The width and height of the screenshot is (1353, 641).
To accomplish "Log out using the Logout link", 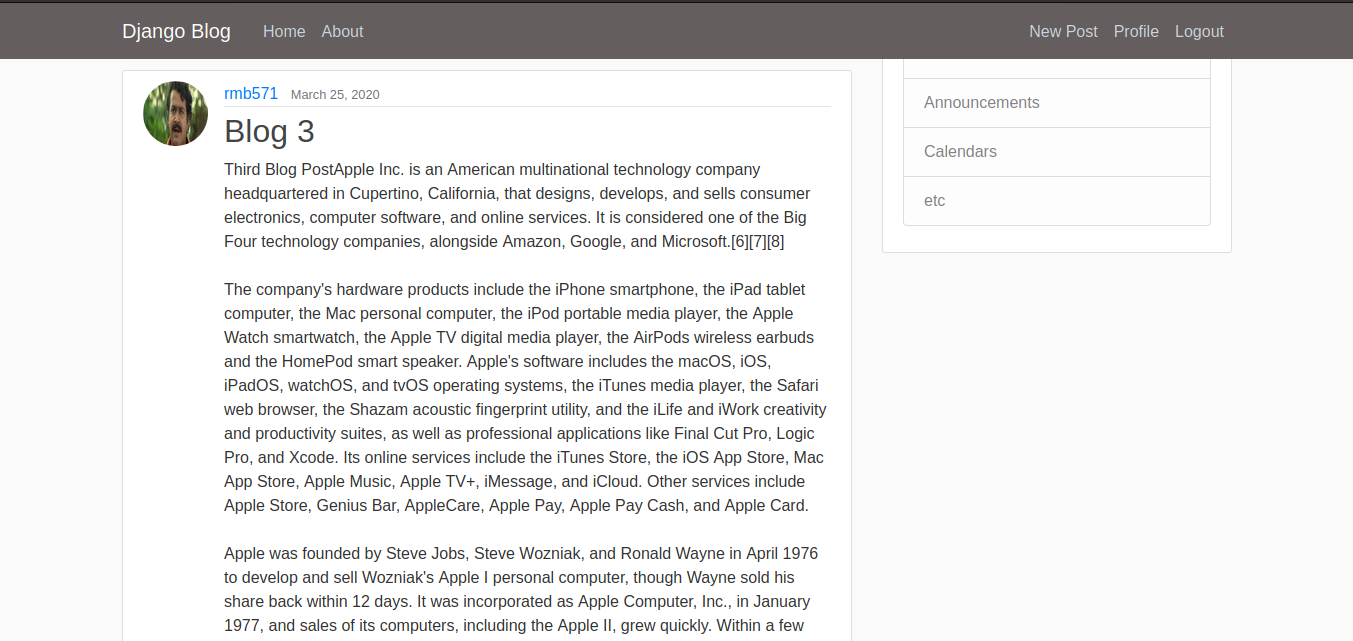I will 1199,31.
